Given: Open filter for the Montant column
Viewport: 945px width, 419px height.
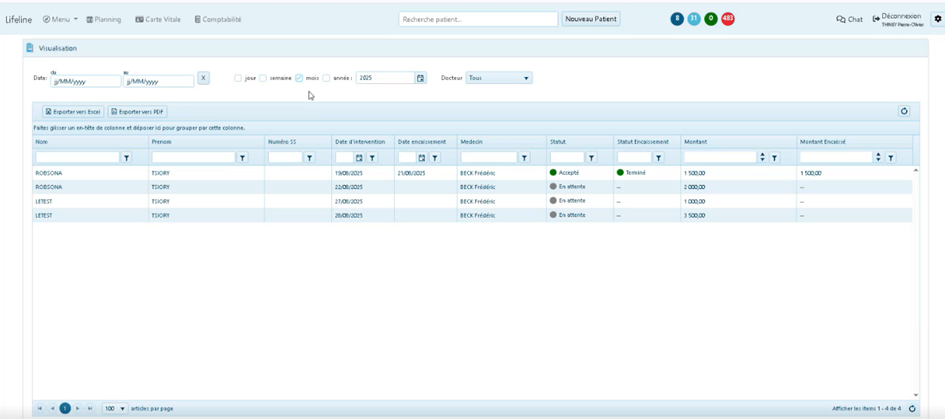Looking at the screenshot, I should tap(774, 157).
